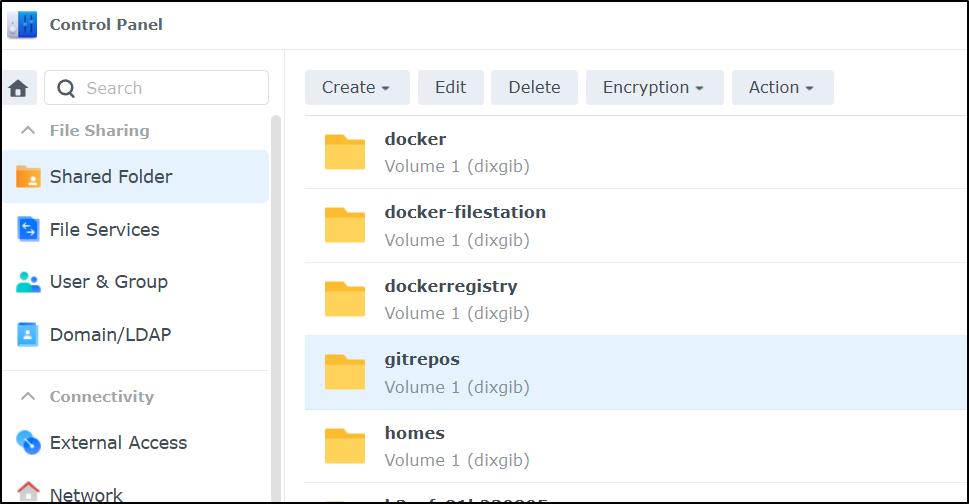969x504 pixels.
Task: Open the Action dropdown menu
Action: (x=782, y=88)
